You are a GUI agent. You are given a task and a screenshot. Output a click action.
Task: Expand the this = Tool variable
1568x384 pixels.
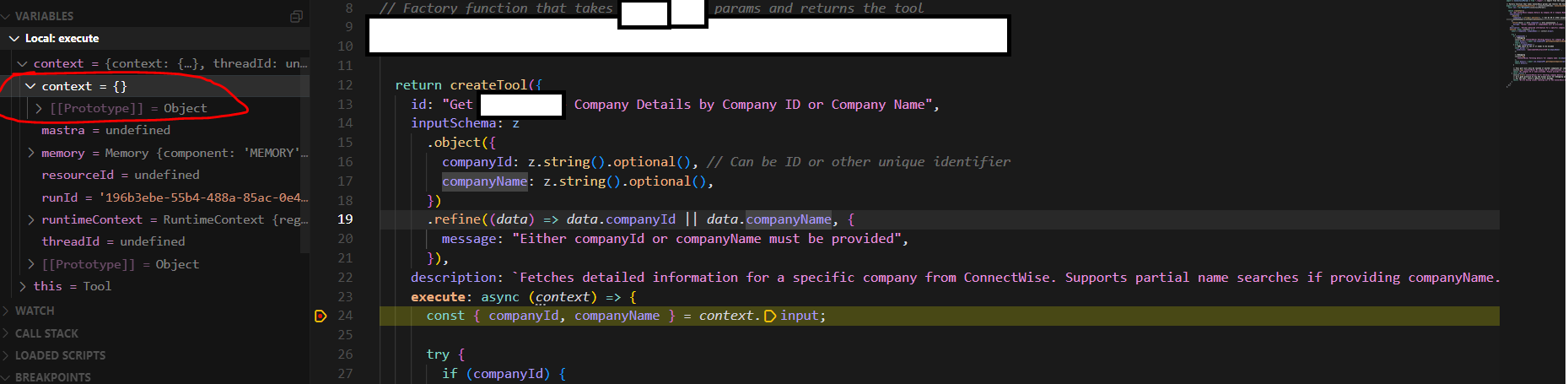coord(22,286)
